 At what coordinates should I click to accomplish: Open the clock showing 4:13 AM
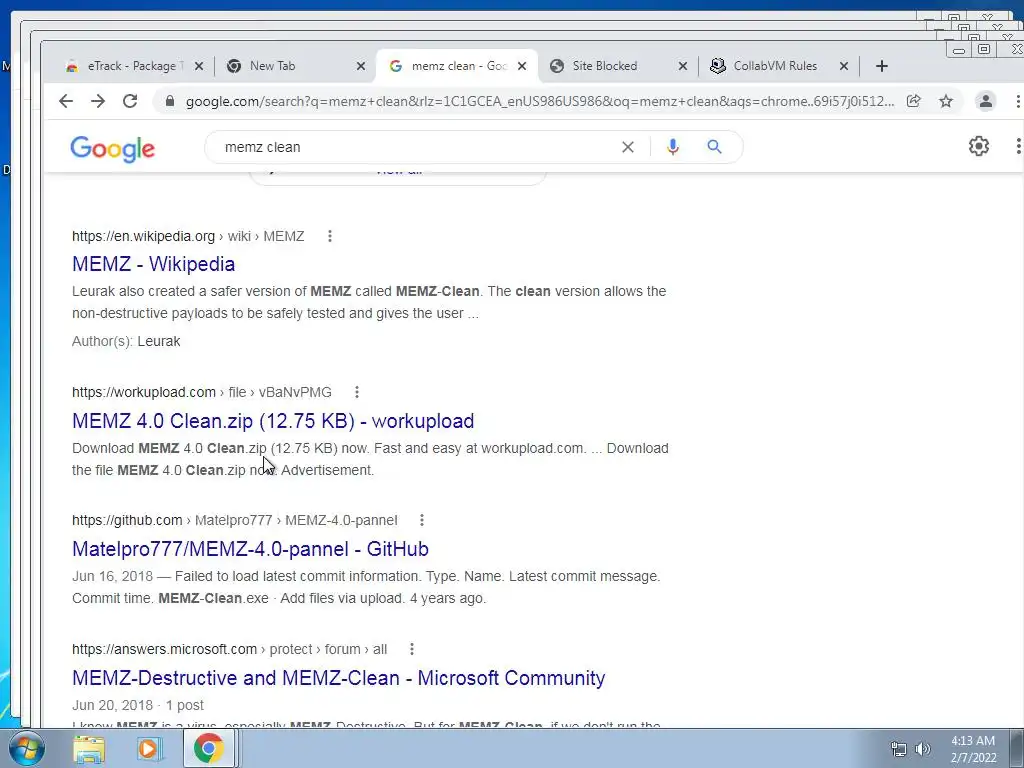[973, 749]
